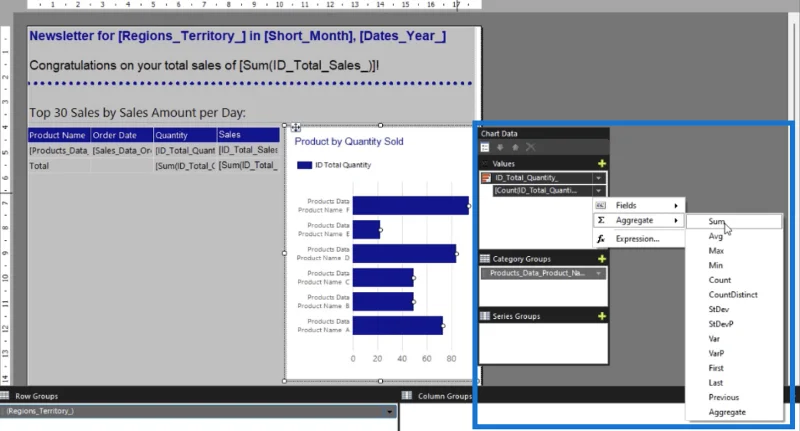The width and height of the screenshot is (800, 431).
Task: Select Sum aggregate option
Action: (734, 221)
